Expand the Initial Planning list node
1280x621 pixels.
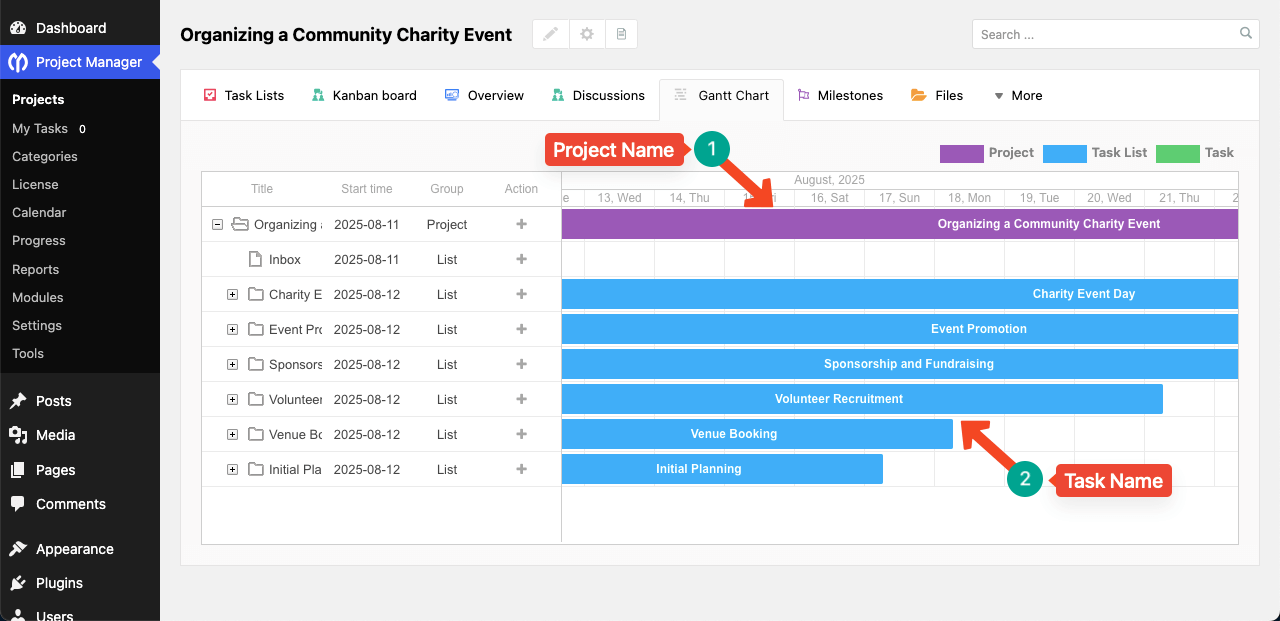232,469
